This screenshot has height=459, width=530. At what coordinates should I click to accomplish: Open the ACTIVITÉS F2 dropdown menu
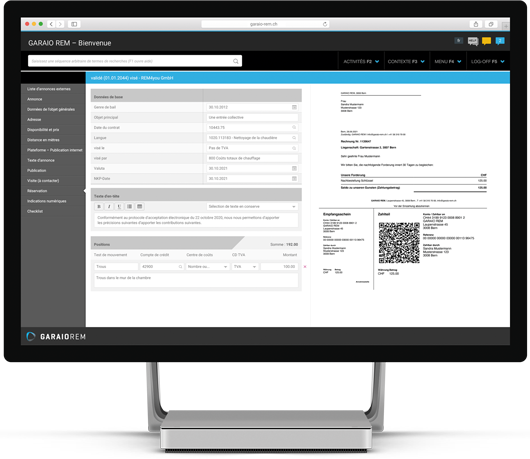(361, 62)
